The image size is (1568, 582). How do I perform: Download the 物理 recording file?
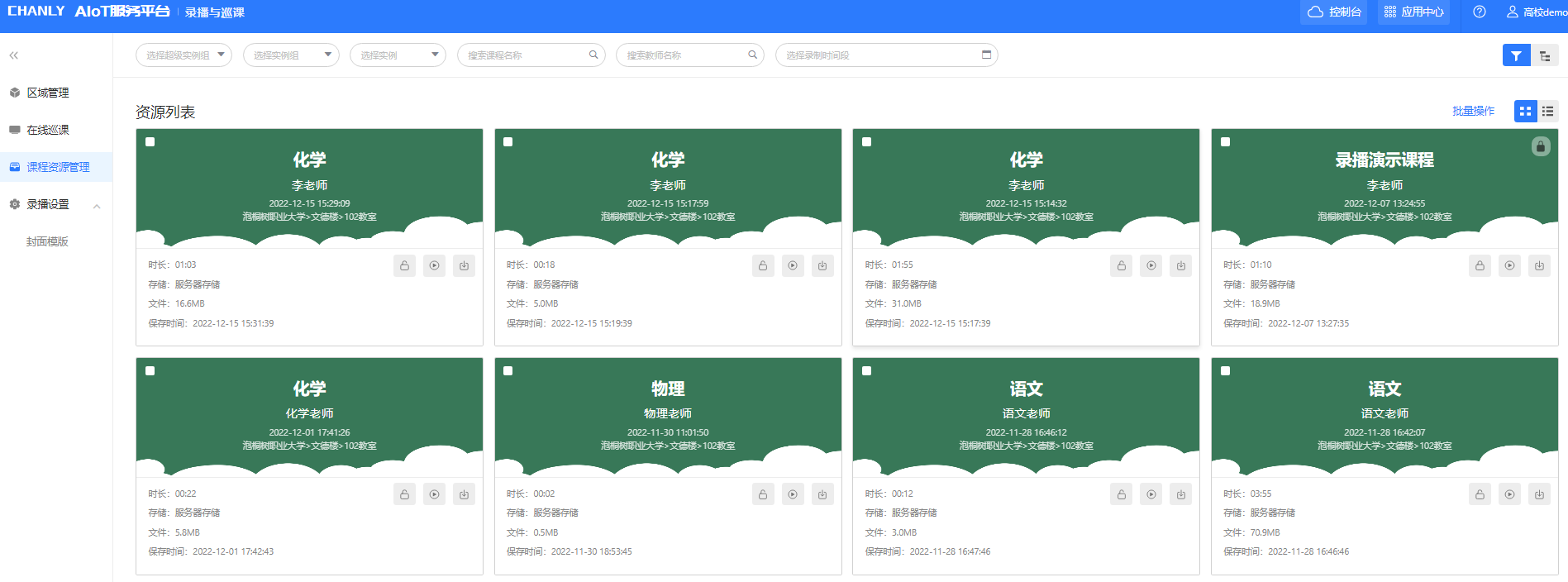click(x=822, y=494)
